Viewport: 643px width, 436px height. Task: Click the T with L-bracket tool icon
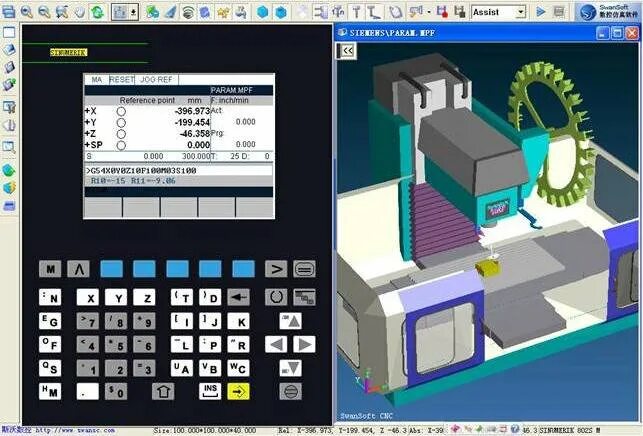click(x=374, y=12)
